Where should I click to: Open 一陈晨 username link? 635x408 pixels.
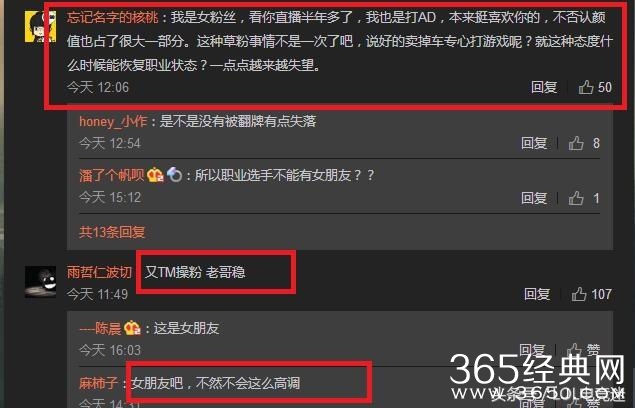(x=100, y=328)
